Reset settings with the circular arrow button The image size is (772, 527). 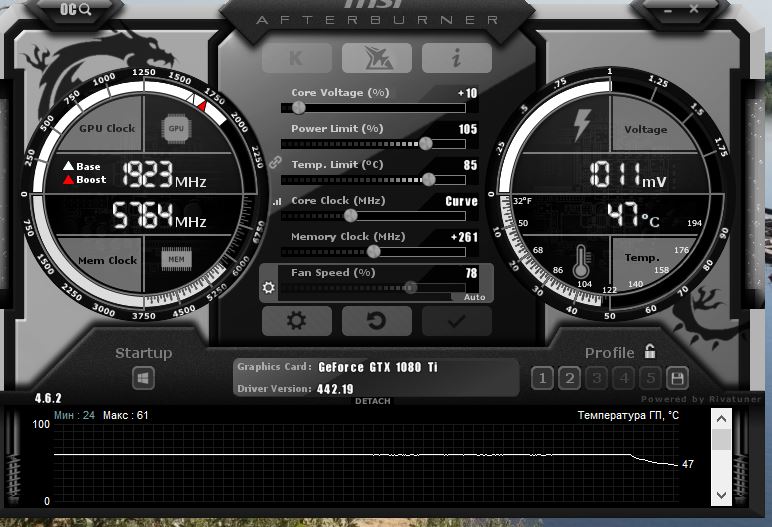pos(377,321)
